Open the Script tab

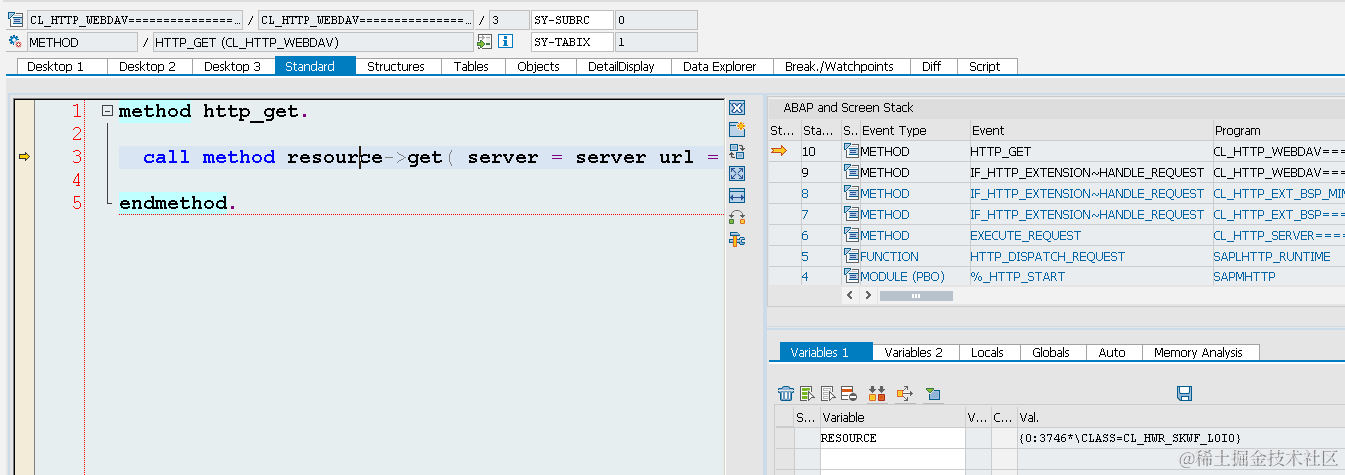click(x=985, y=66)
